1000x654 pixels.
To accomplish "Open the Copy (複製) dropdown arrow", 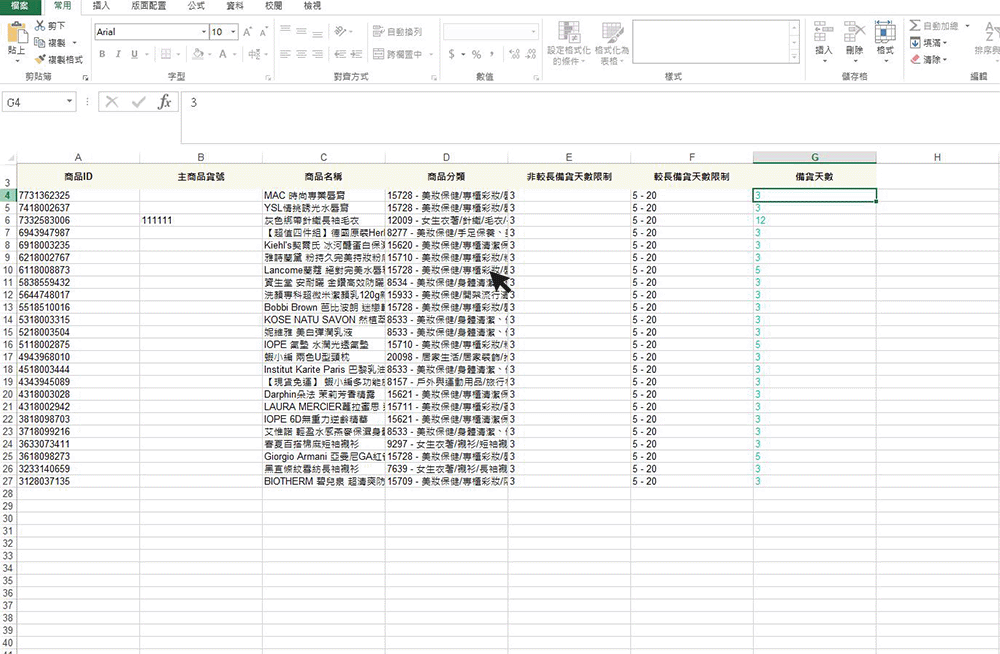I will click(75, 43).
